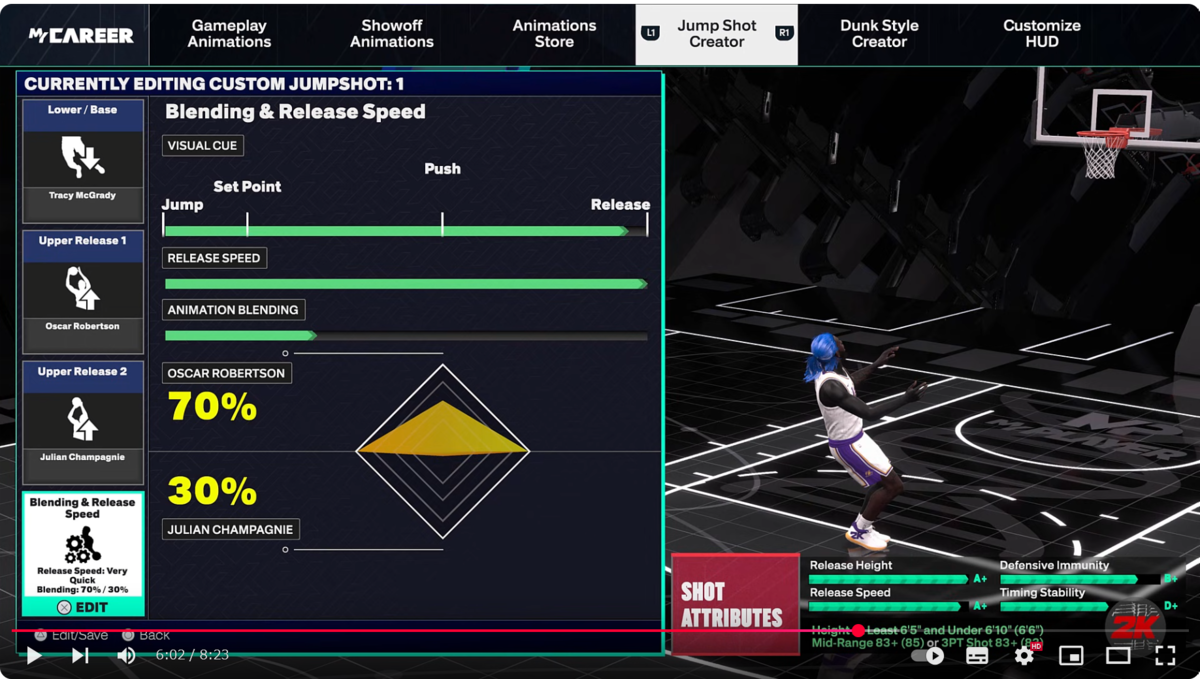Click the ANIMATION BLENDING label
The width and height of the screenshot is (1200, 679).
tap(233, 310)
